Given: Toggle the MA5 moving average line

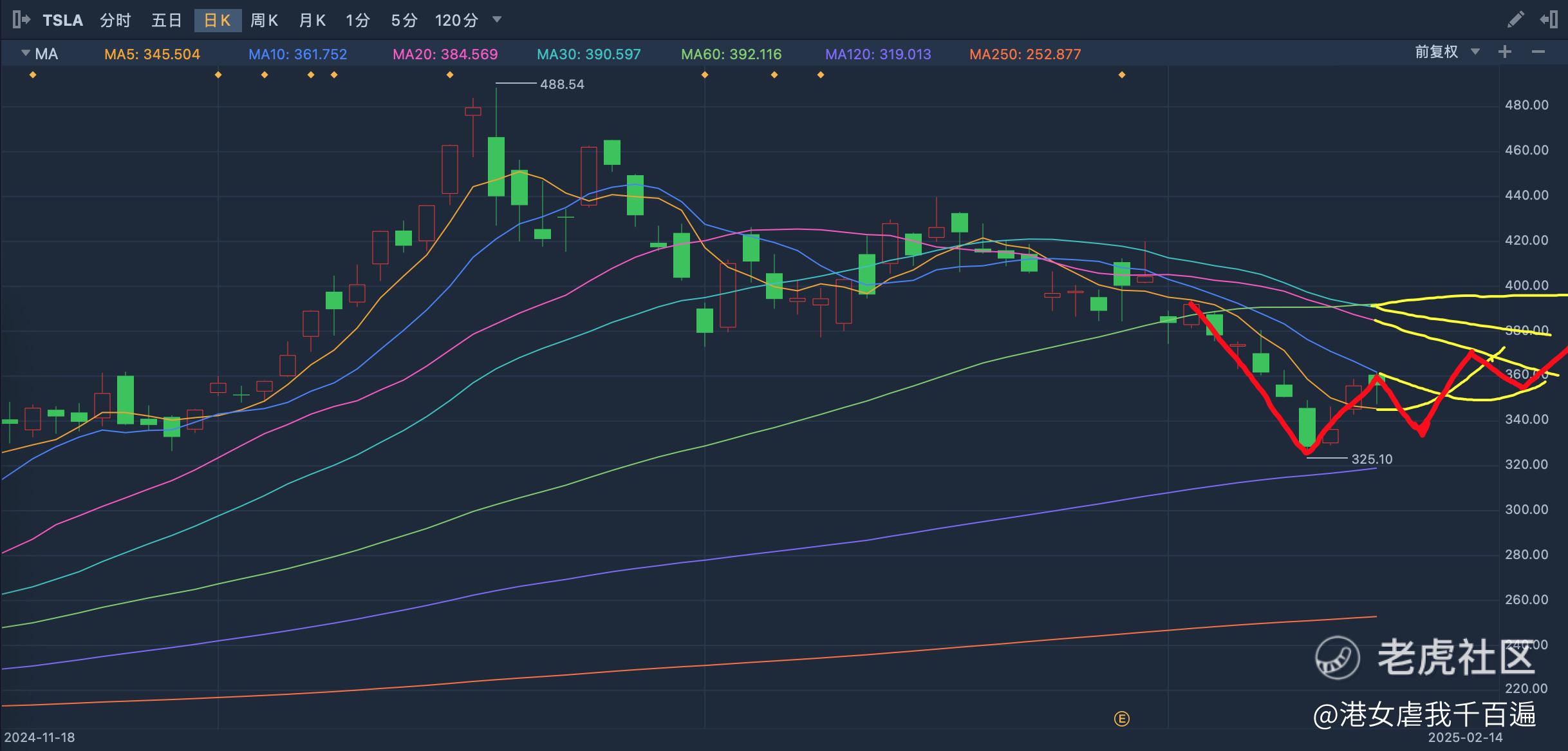Looking at the screenshot, I should point(152,54).
